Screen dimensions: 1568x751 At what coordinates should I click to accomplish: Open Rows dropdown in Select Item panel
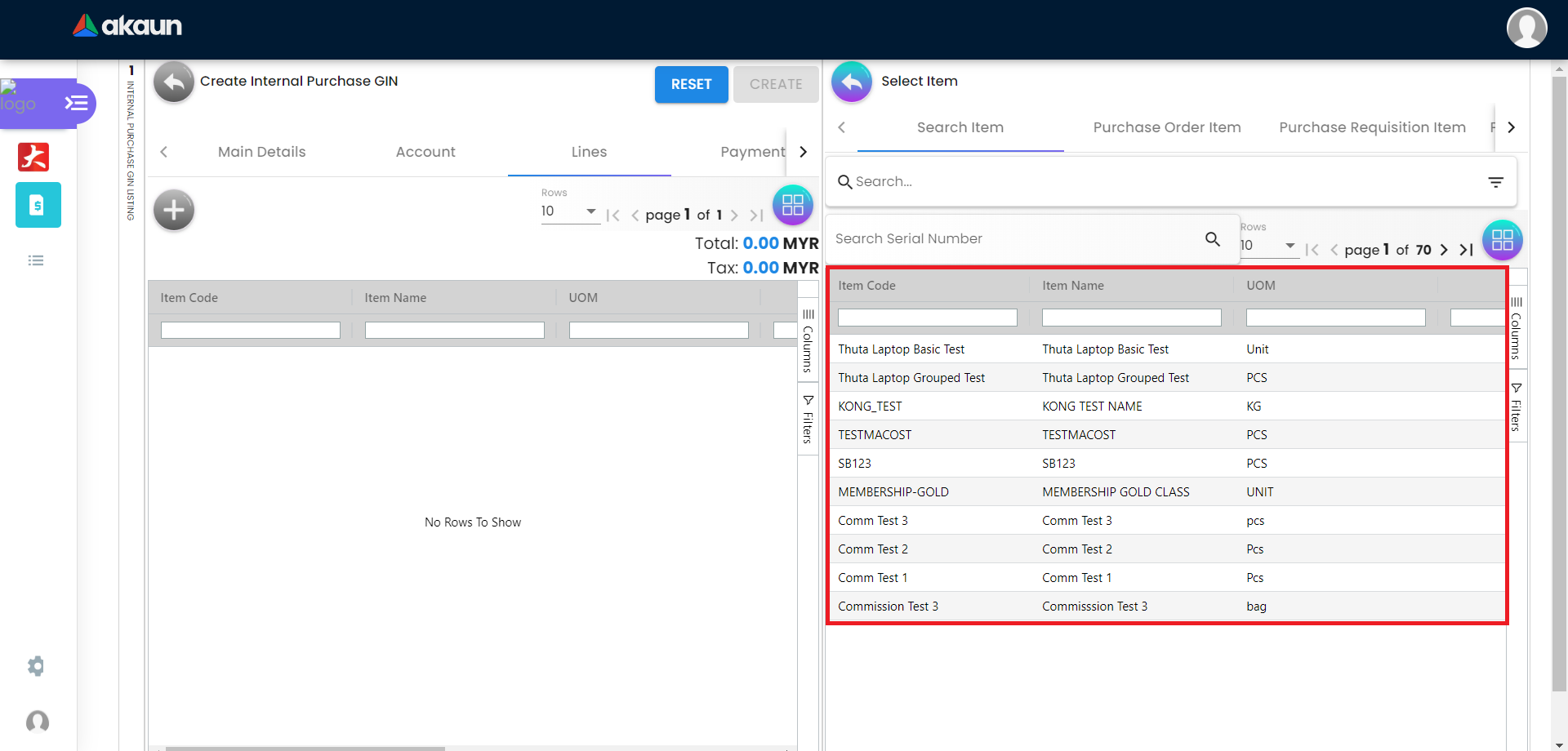point(1269,246)
